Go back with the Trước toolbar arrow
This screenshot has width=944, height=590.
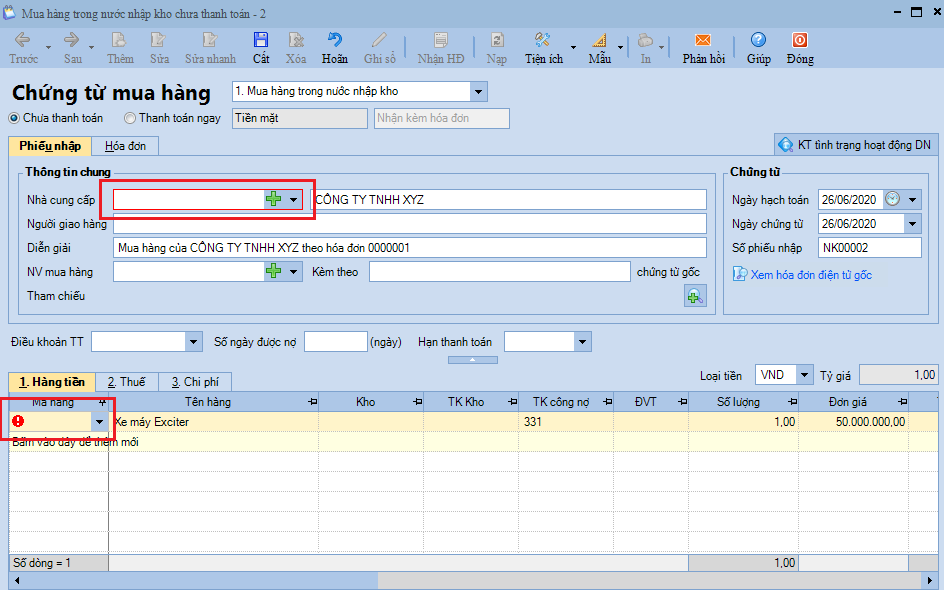[x=22, y=40]
